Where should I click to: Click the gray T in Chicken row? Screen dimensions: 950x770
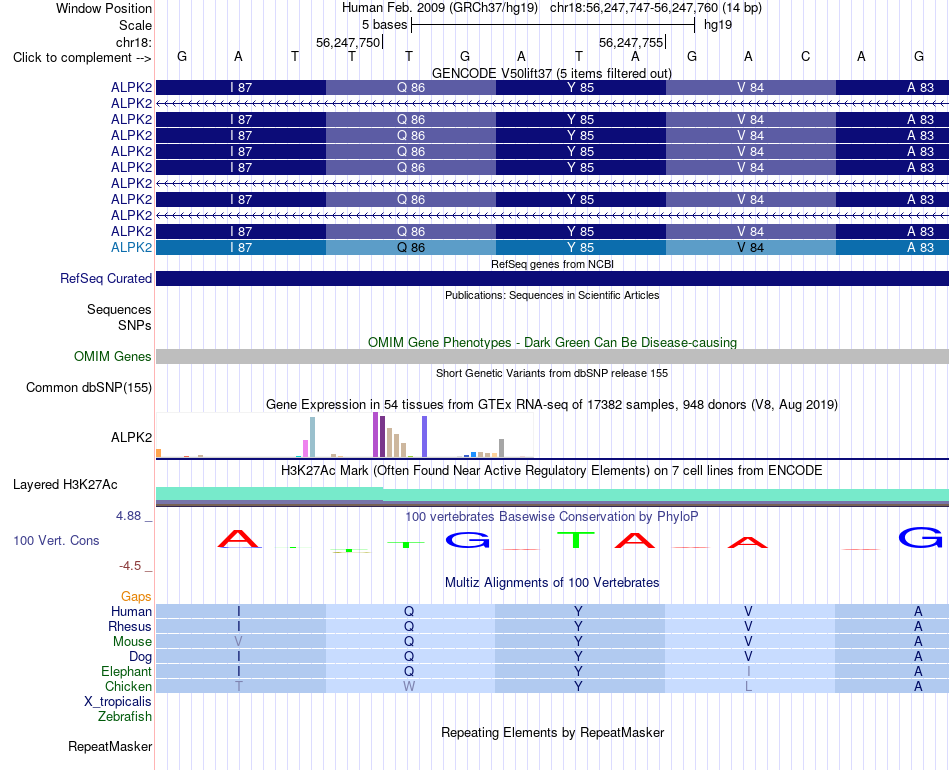pyautogui.click(x=239, y=686)
